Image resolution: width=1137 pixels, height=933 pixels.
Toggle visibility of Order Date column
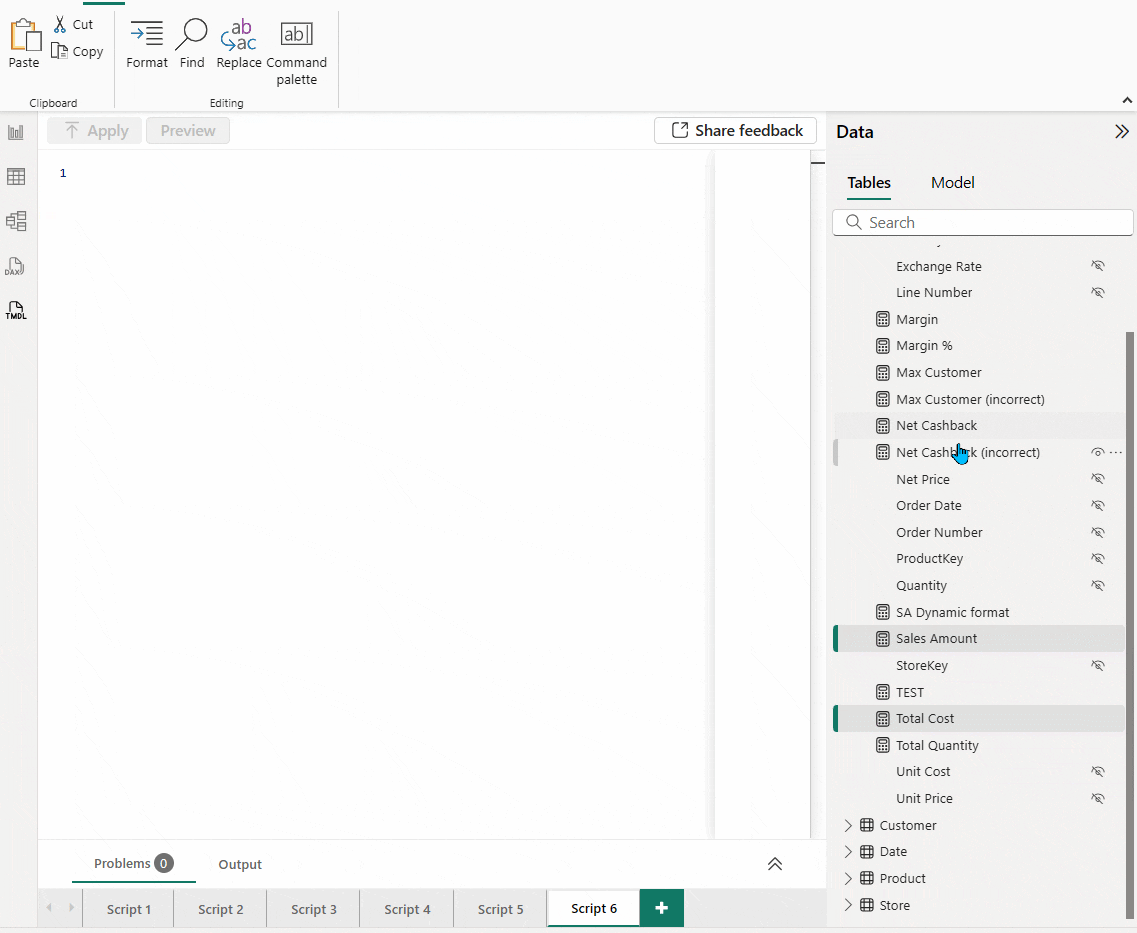tap(1098, 505)
